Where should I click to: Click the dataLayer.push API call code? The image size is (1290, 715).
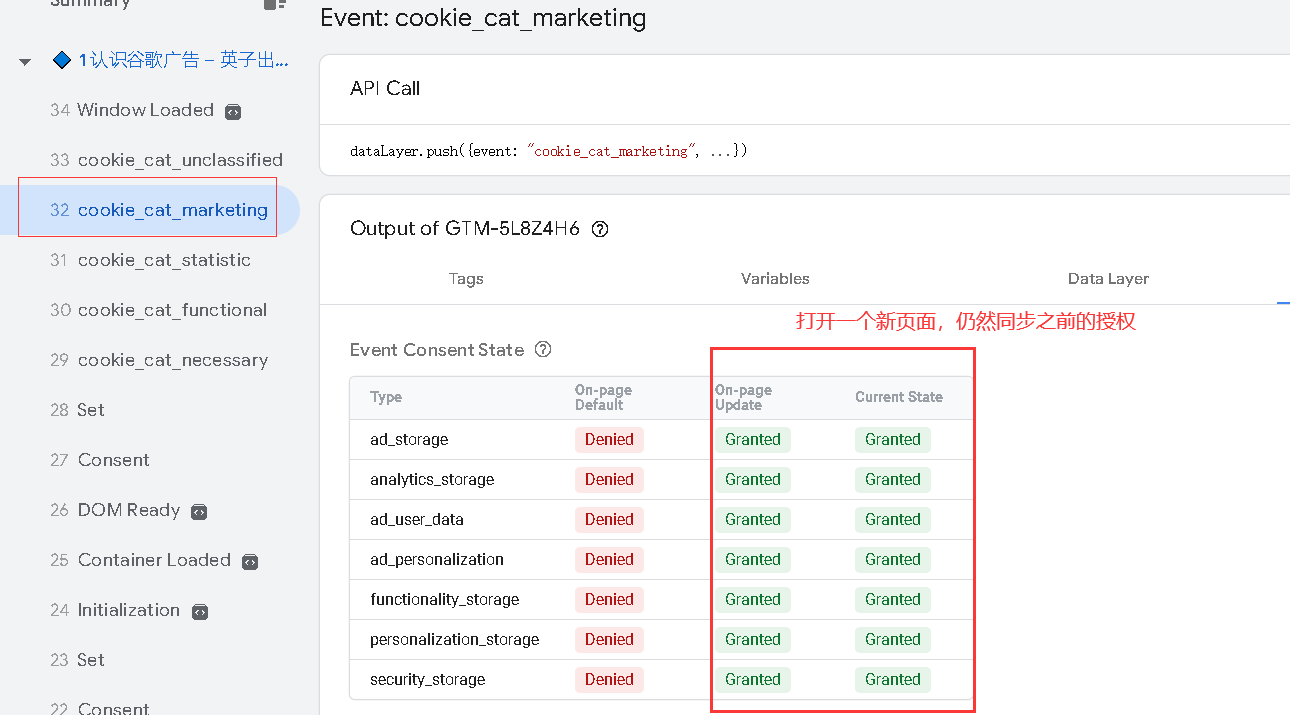548,151
